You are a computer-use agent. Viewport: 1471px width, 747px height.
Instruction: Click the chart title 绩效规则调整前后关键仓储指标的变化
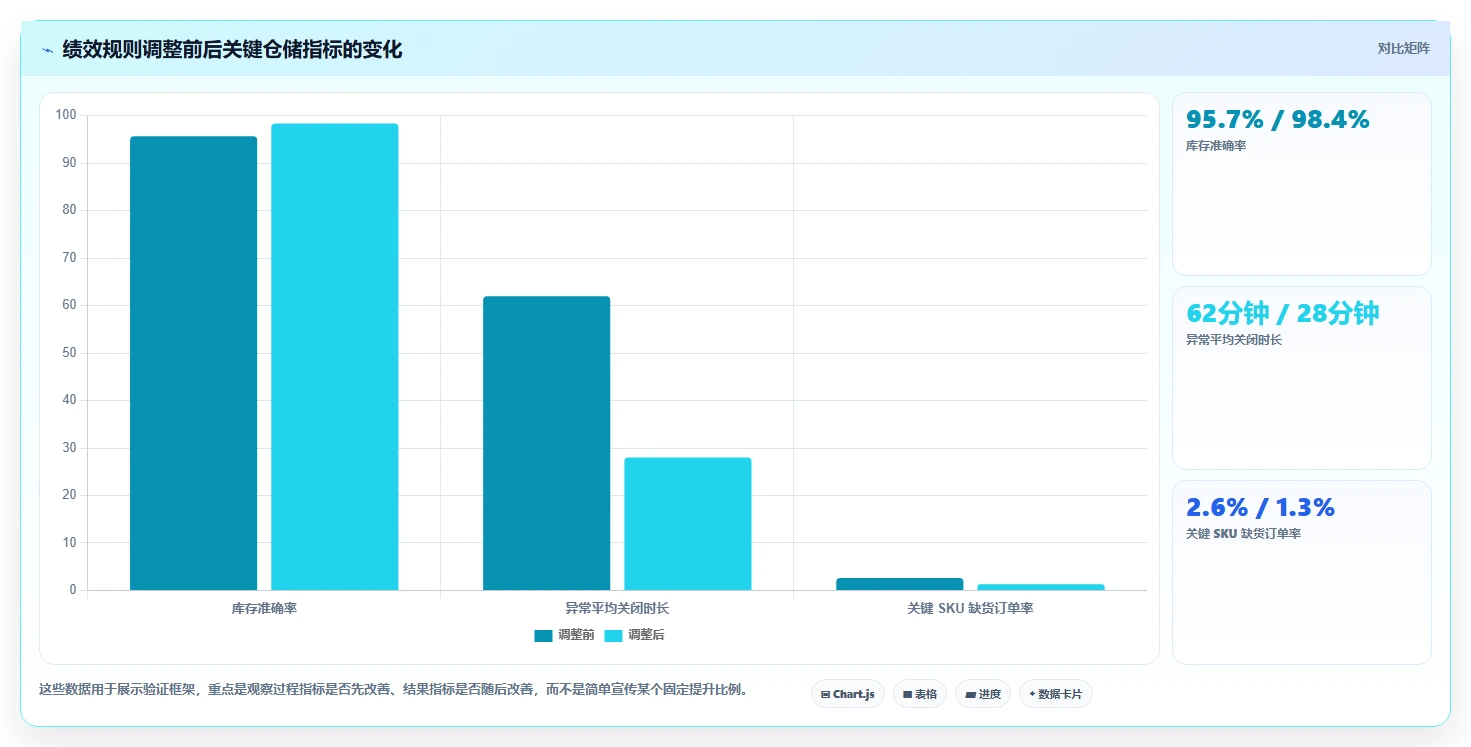232,50
